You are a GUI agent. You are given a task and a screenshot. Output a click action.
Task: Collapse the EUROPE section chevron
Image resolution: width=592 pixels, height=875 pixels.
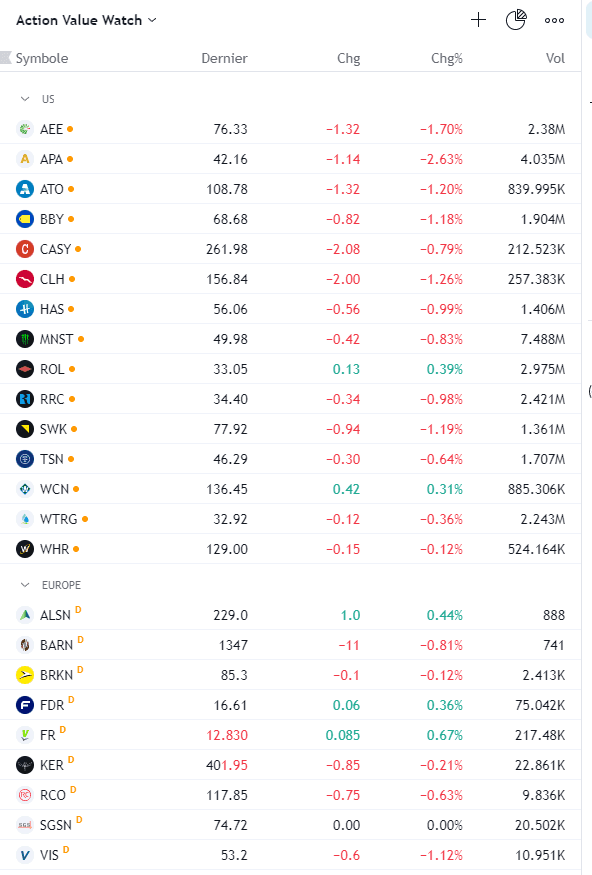(x=25, y=585)
